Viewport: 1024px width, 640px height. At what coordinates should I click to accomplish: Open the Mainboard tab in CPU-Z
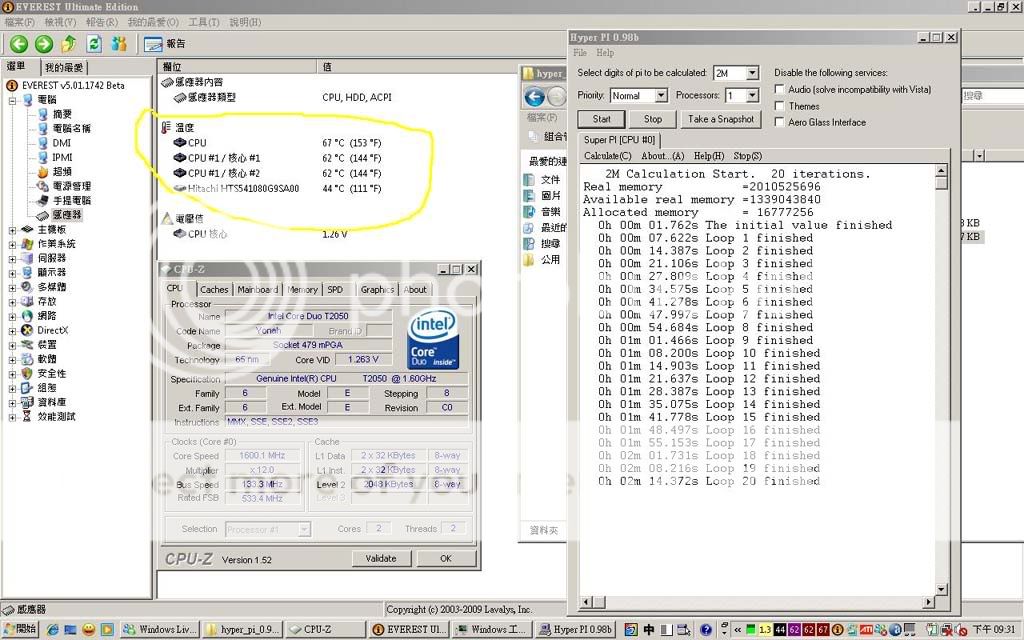point(258,289)
